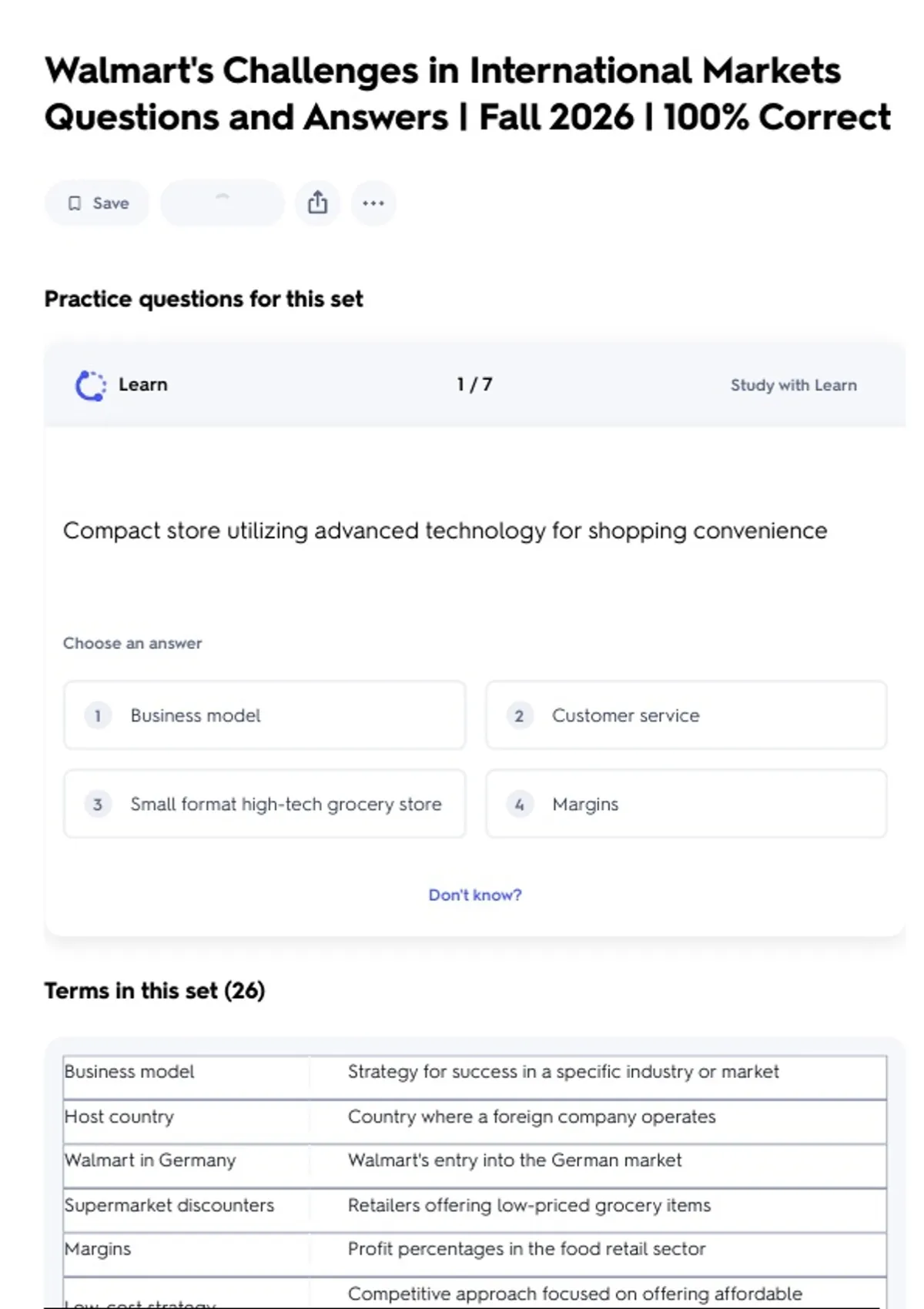Choose the "Business model" answer option
This screenshot has width=924, height=1309.
(x=264, y=715)
